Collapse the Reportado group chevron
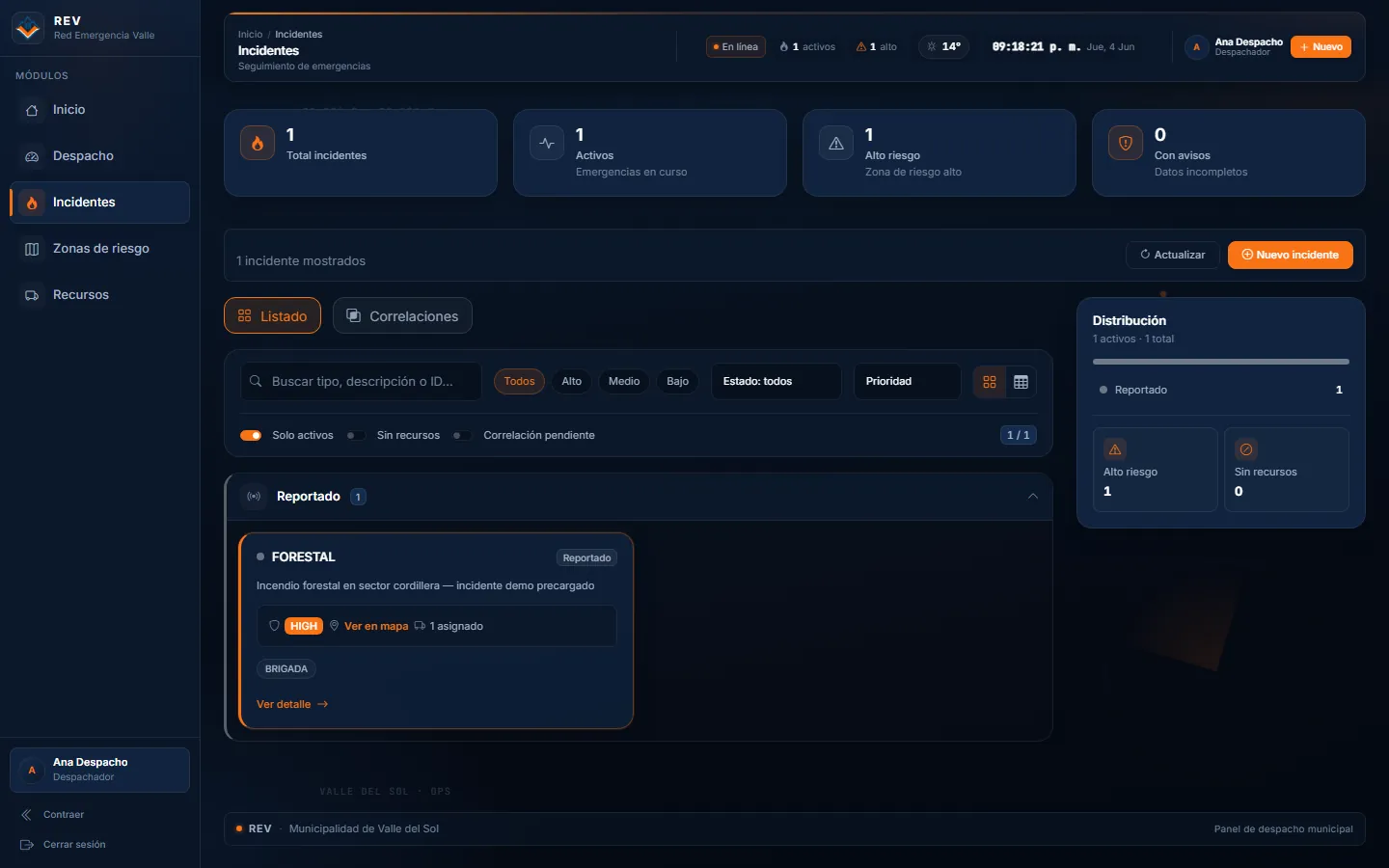 (x=1033, y=496)
